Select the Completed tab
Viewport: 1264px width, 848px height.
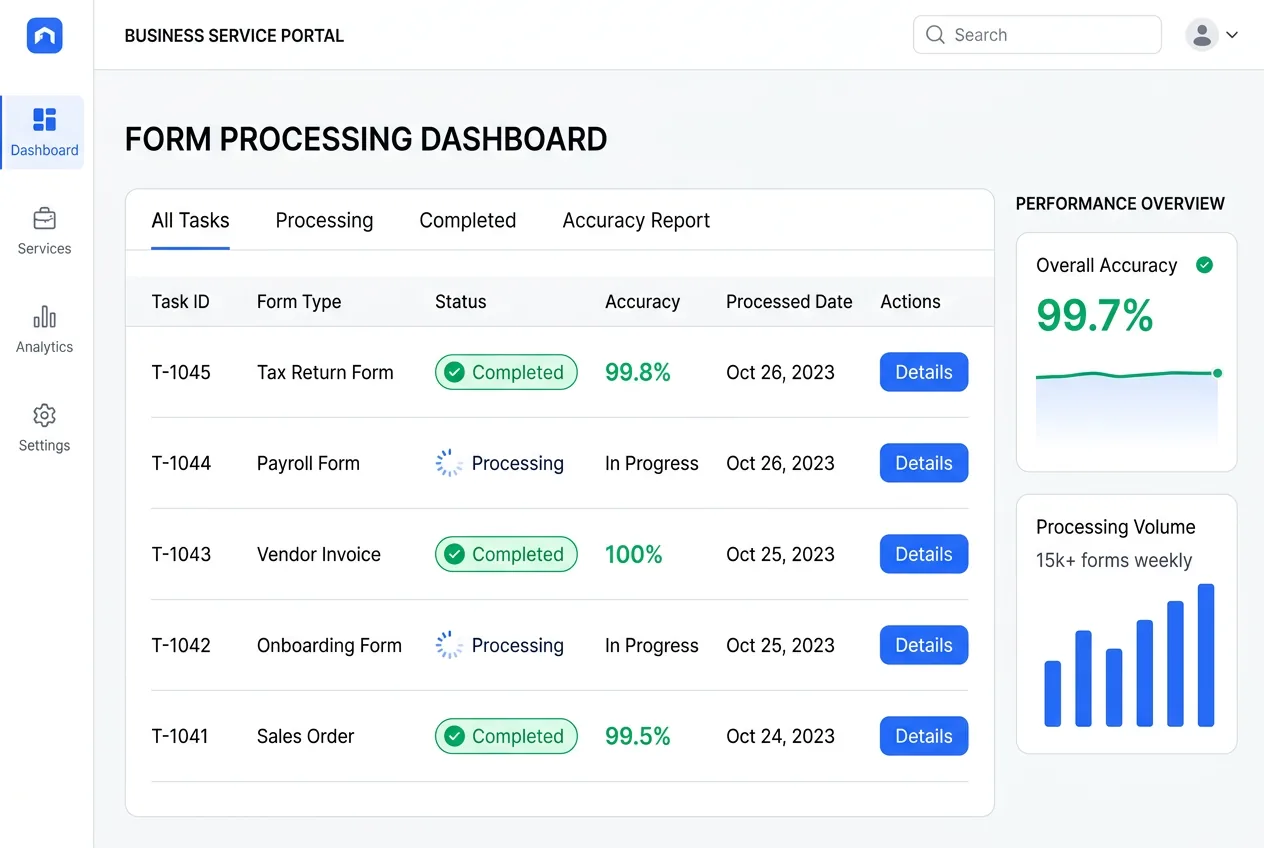(x=467, y=220)
